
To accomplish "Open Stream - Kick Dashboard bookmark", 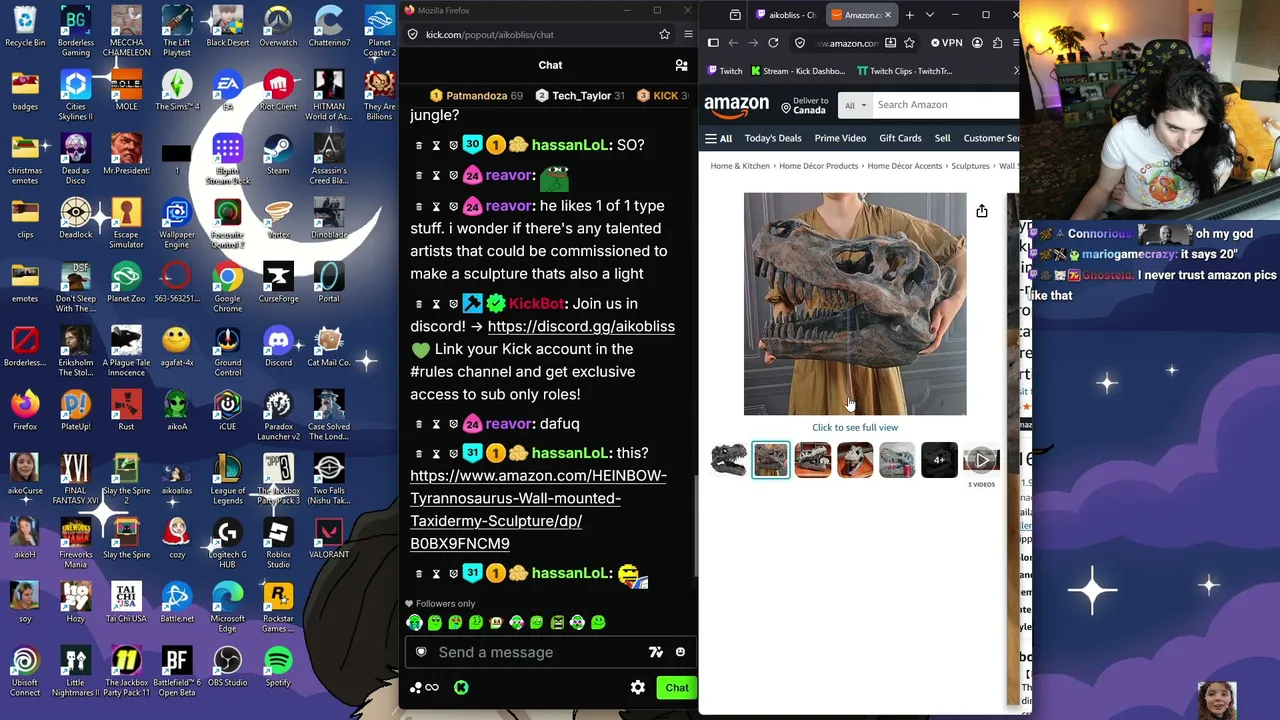I will tap(796, 71).
